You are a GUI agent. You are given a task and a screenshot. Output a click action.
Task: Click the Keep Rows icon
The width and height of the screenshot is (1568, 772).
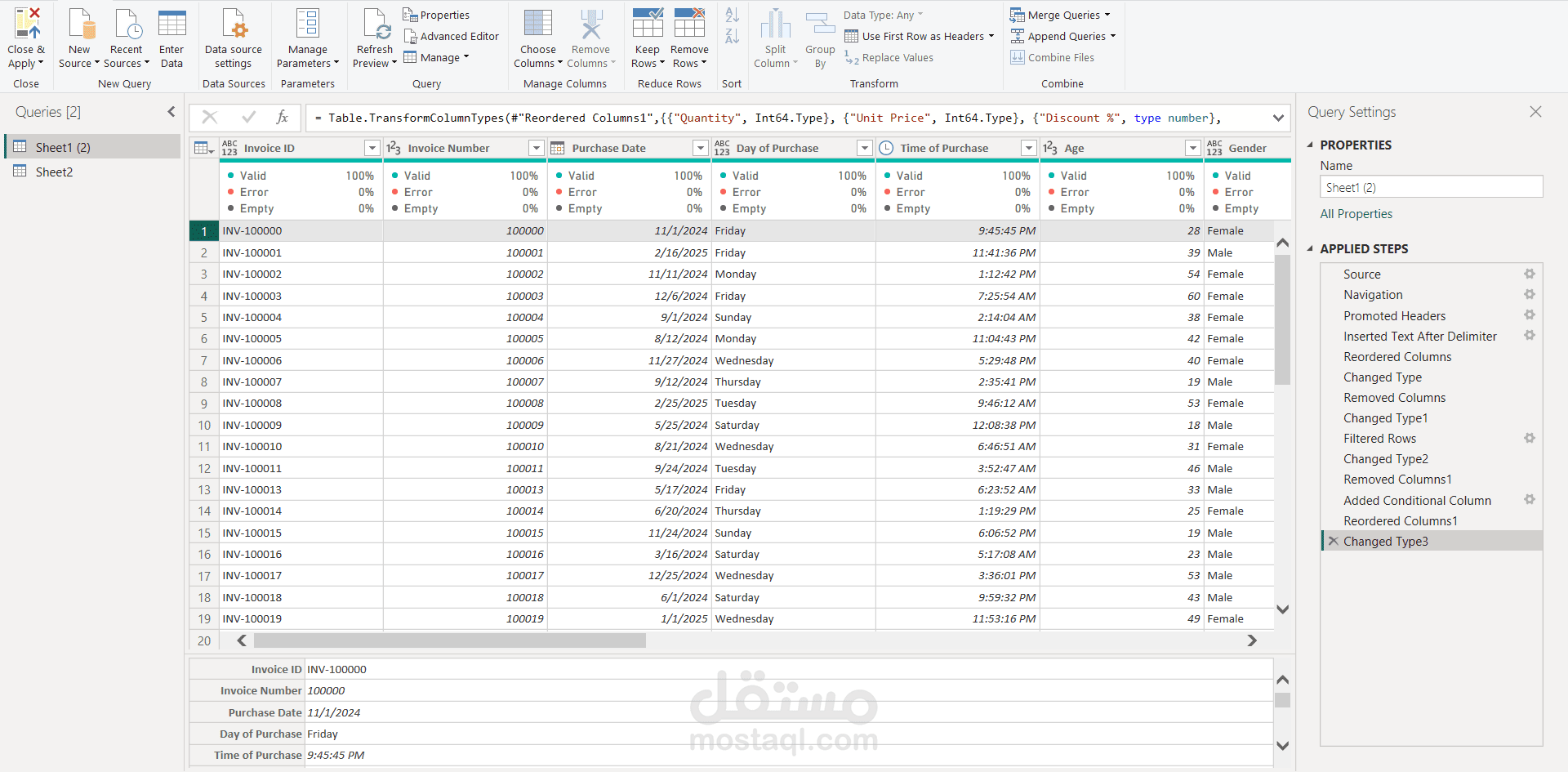pyautogui.click(x=647, y=25)
